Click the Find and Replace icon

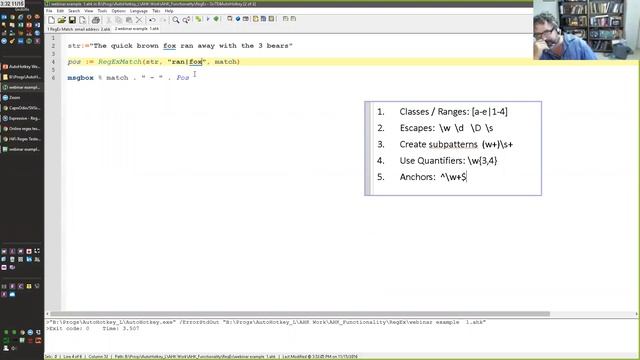tap(186, 20)
